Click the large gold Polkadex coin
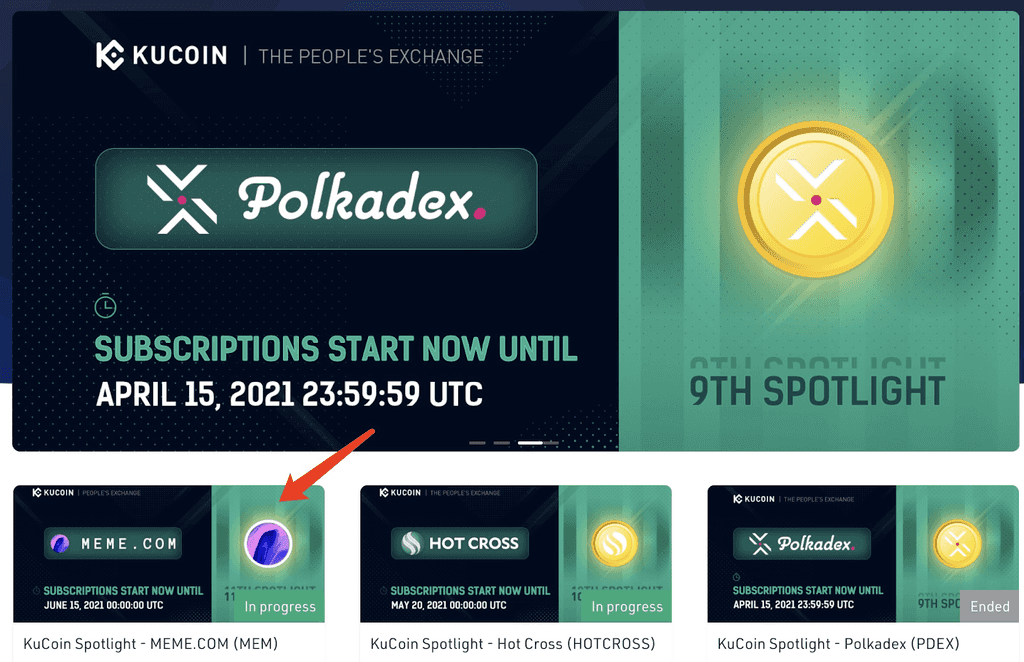The width and height of the screenshot is (1024, 662). coord(815,199)
